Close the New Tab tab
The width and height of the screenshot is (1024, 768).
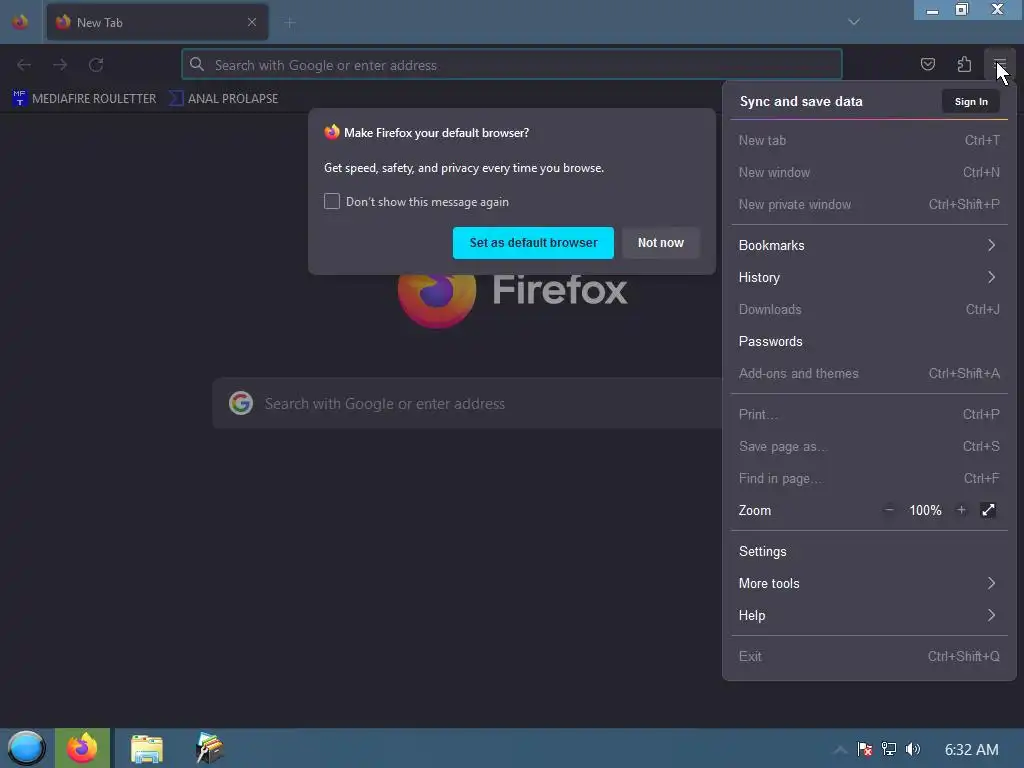click(x=252, y=22)
